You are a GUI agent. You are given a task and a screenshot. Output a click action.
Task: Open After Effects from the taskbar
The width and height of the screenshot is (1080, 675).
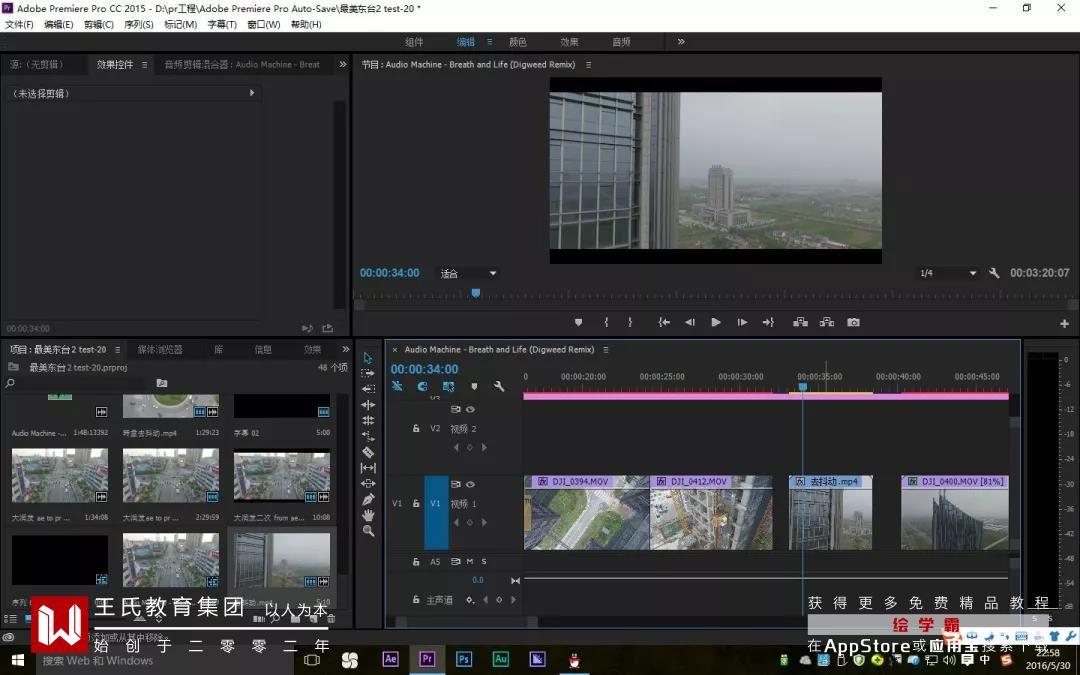(390, 659)
